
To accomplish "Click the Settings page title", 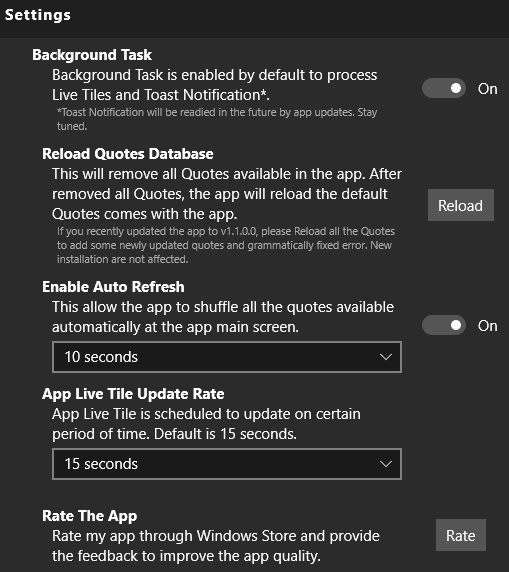I will pyautogui.click(x=38, y=15).
